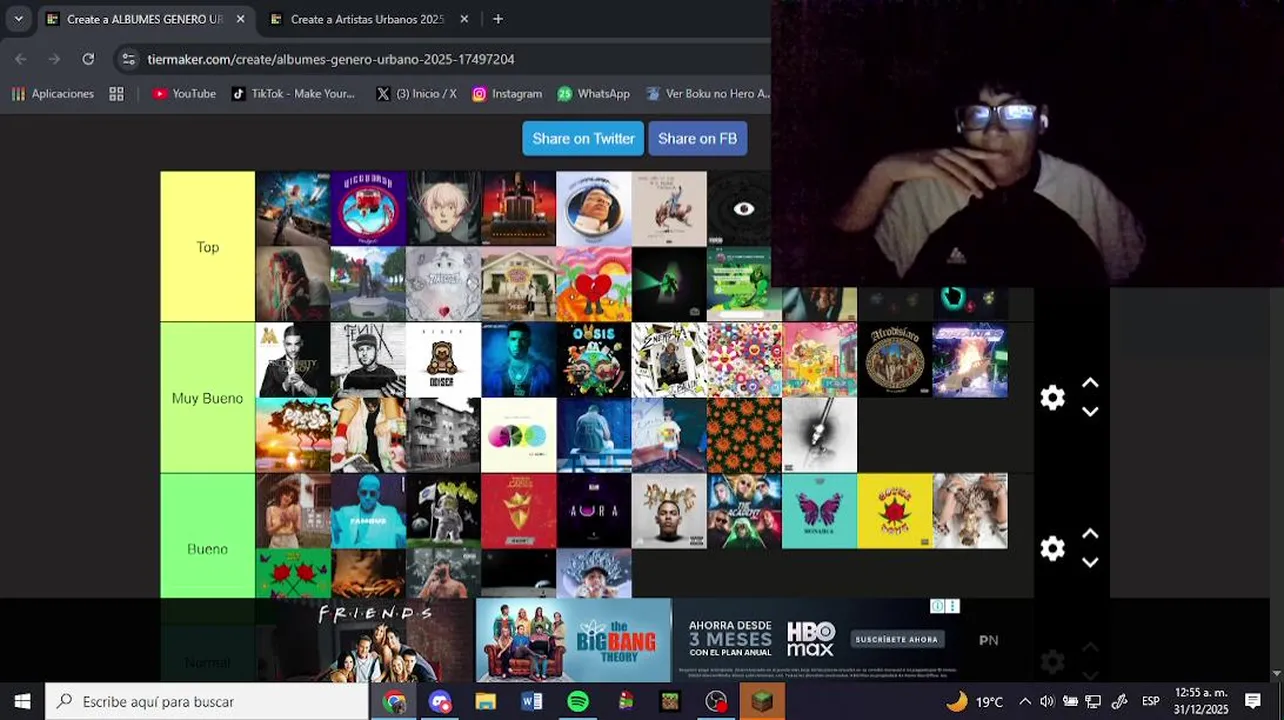Open the TikTok bookmark
This screenshot has width=1284, height=720.
tap(293, 93)
